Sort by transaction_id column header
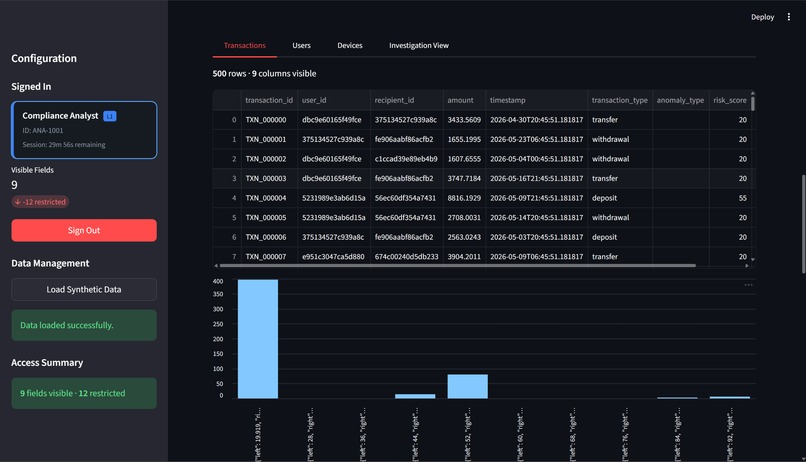Viewport: 806px width, 462px height. coord(269,100)
